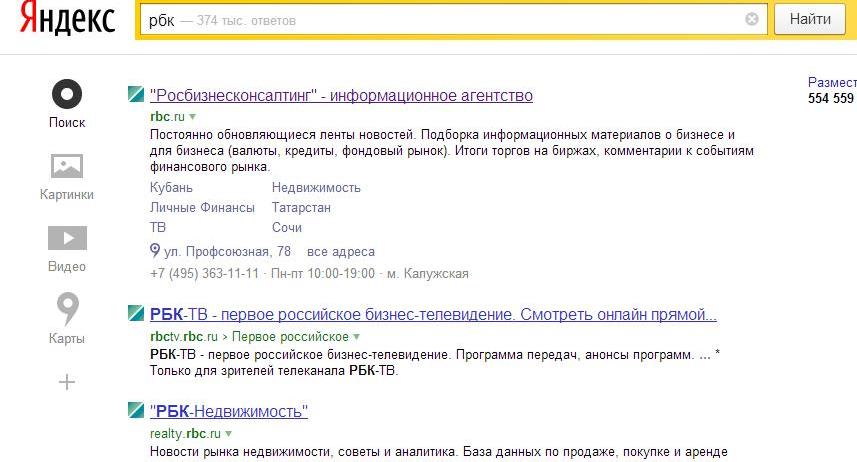Click the Пн-пт 10:00-19:00 hours text
The height and width of the screenshot is (462, 857).
[323, 273]
